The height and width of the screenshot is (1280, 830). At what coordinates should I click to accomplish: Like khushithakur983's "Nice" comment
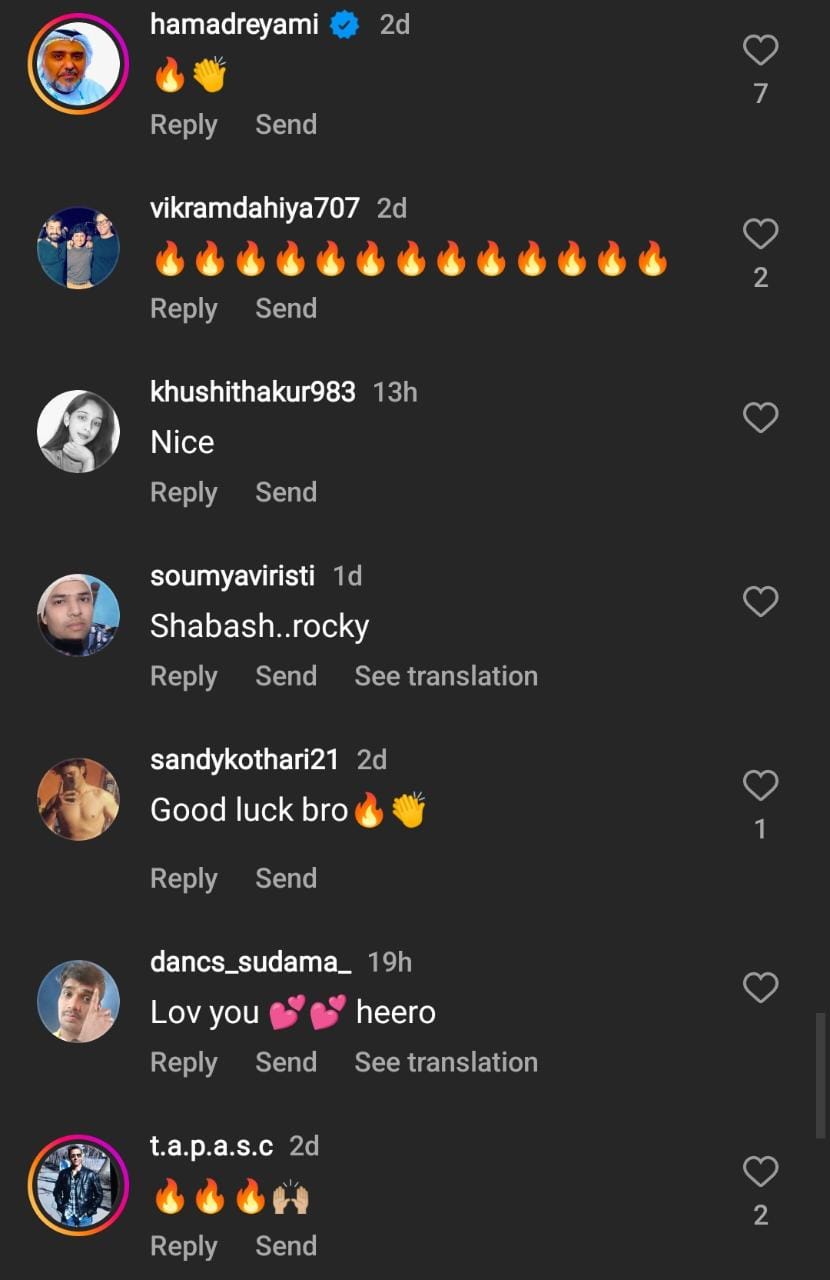coord(760,418)
